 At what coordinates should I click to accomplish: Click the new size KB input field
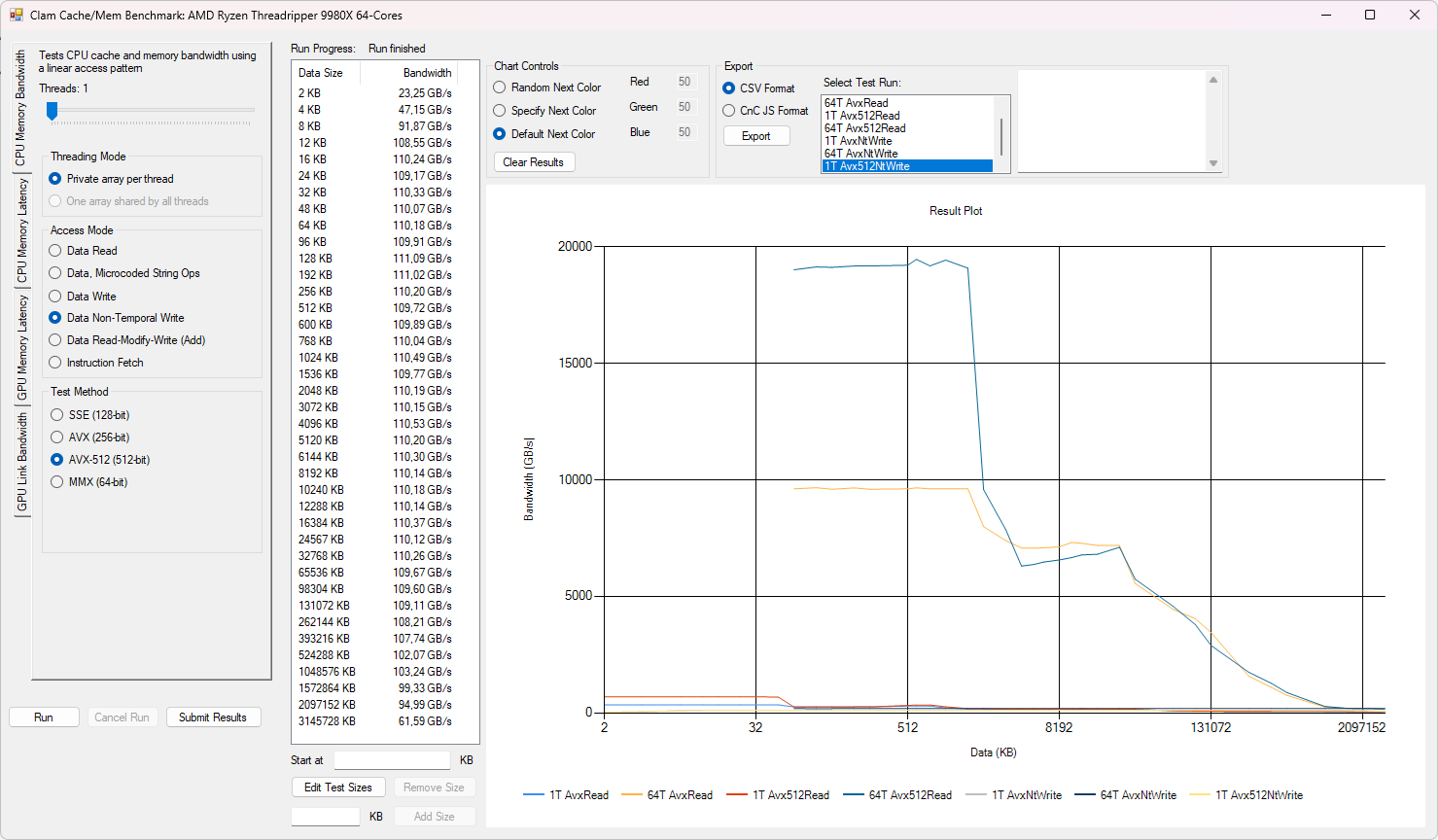[326, 817]
